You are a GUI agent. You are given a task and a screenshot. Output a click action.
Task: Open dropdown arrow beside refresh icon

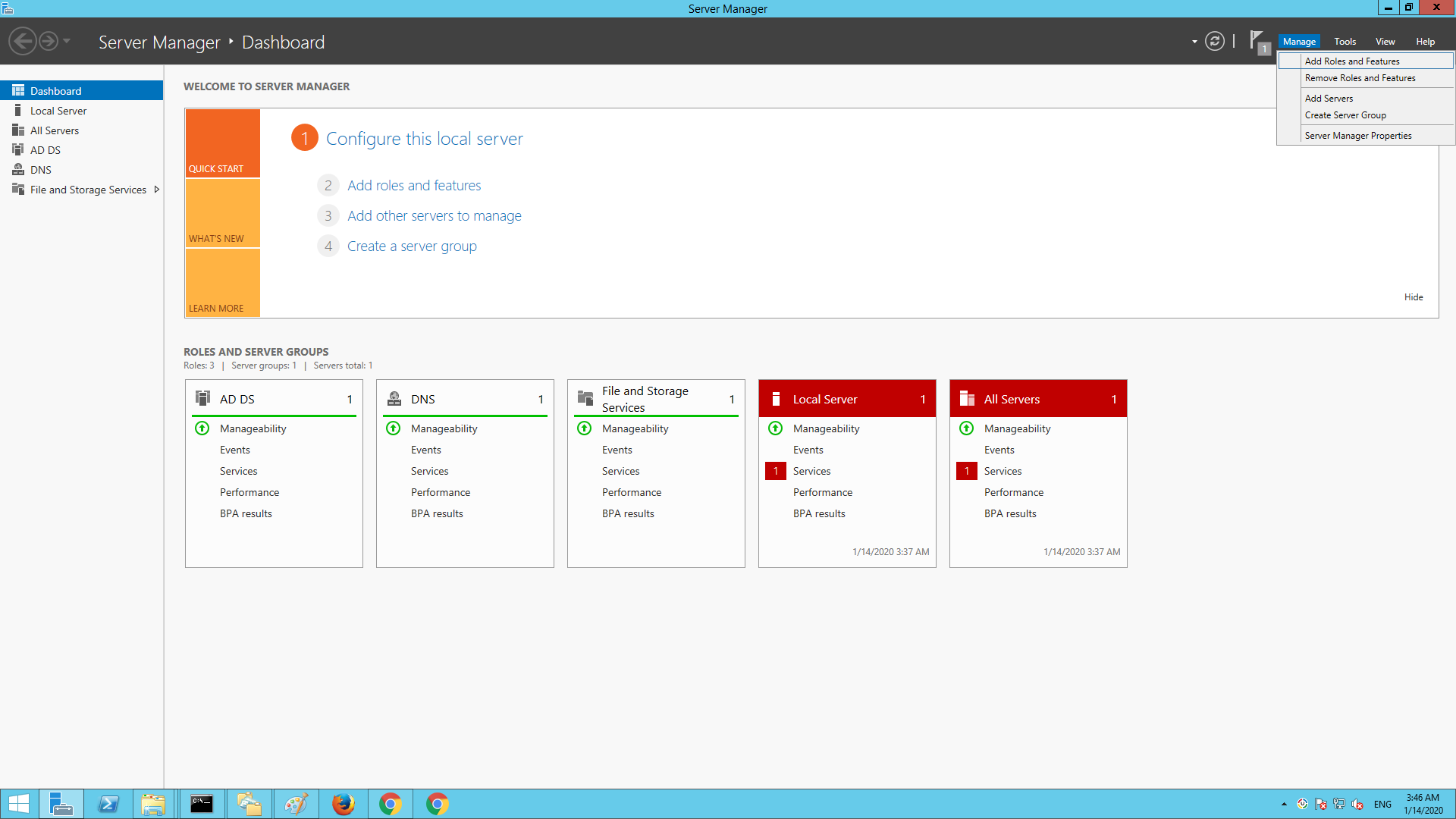(1194, 42)
